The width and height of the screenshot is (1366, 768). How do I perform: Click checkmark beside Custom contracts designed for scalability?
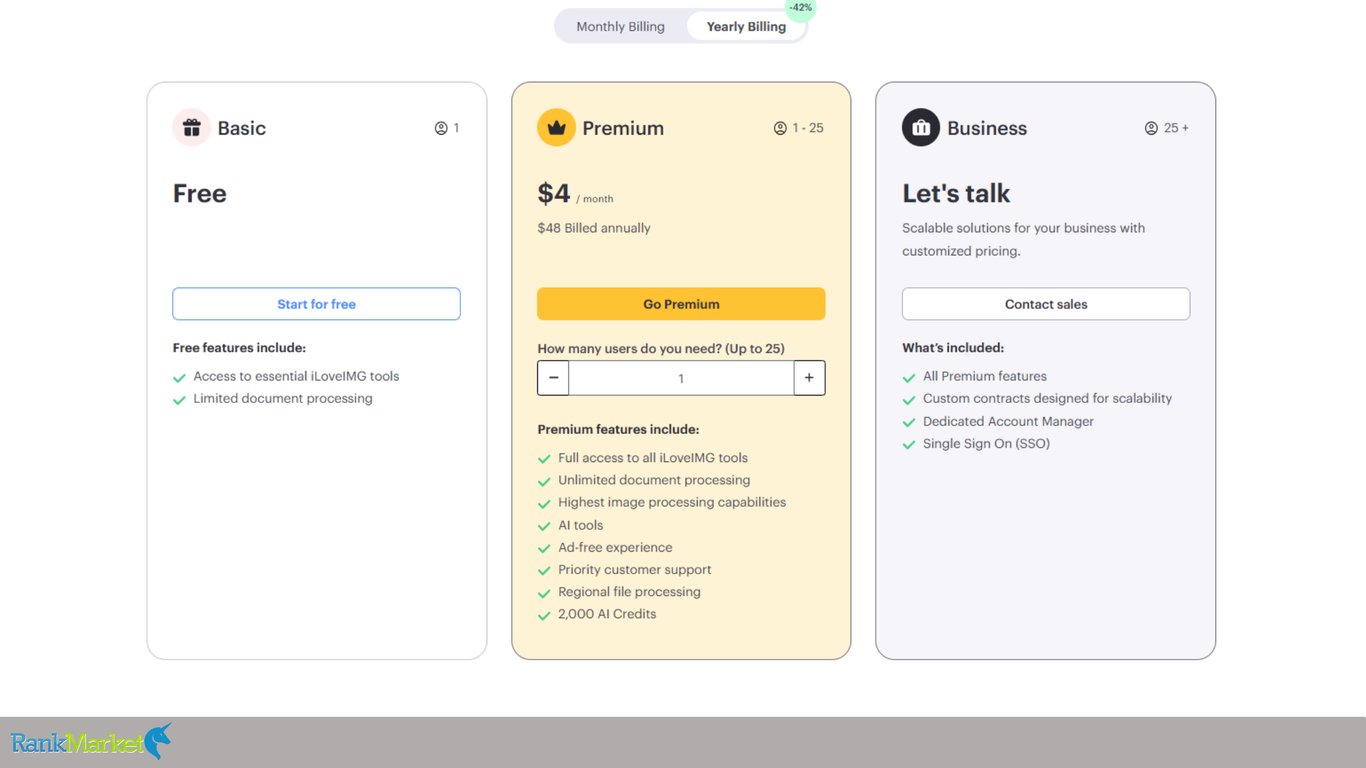(x=910, y=400)
